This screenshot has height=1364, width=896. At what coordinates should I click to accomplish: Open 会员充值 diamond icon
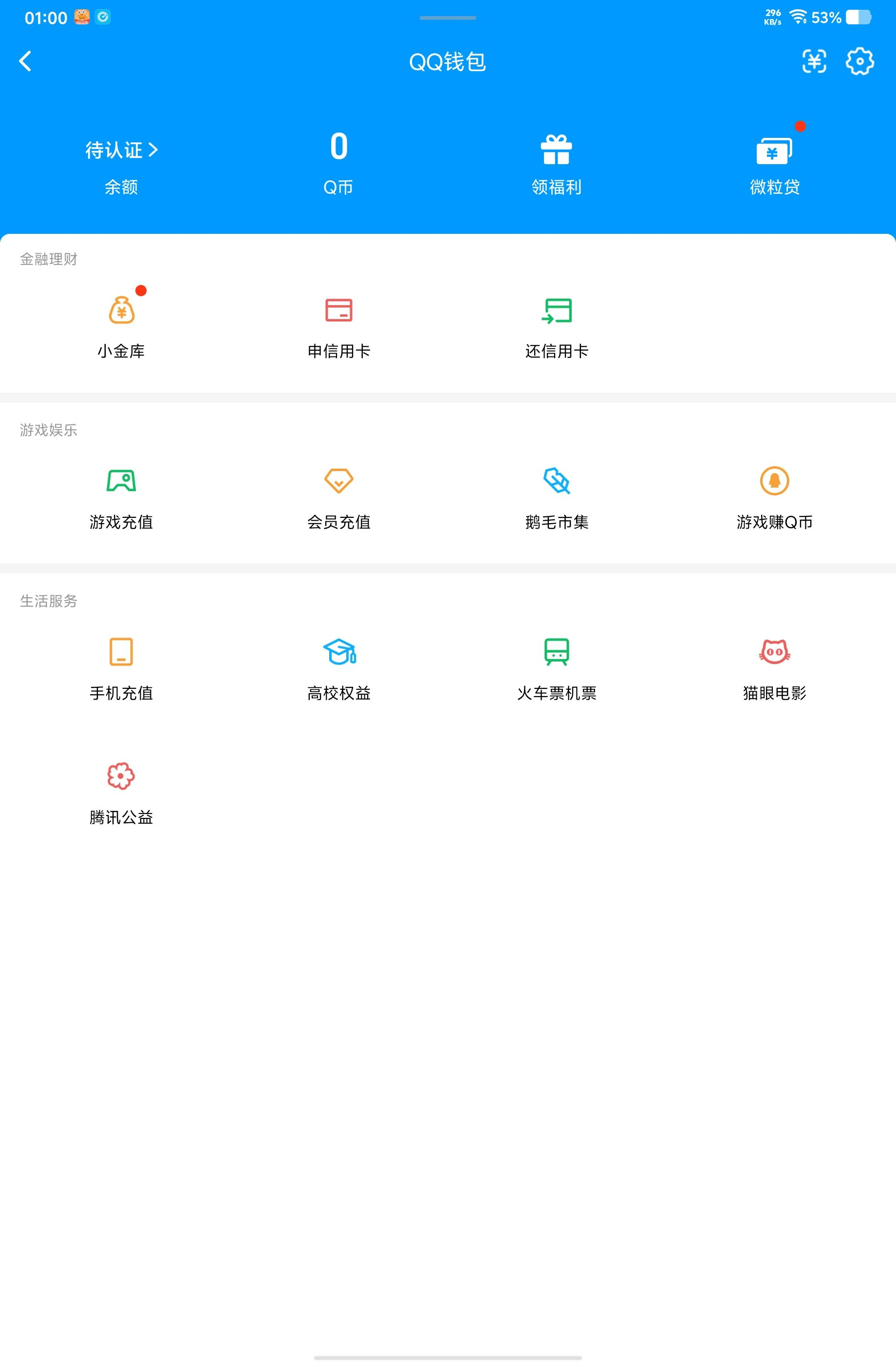click(x=339, y=481)
